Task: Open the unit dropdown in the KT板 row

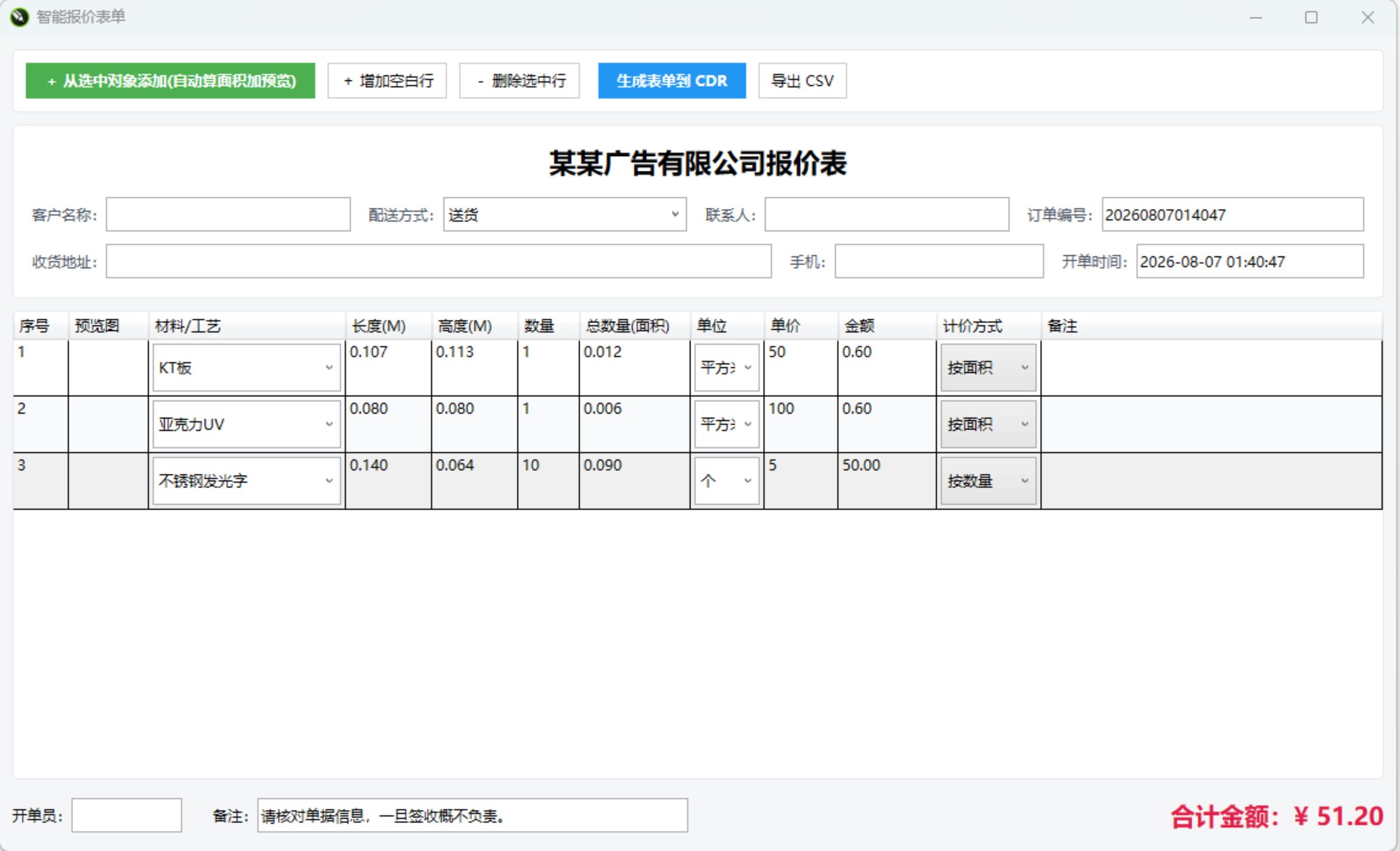Action: click(x=727, y=367)
